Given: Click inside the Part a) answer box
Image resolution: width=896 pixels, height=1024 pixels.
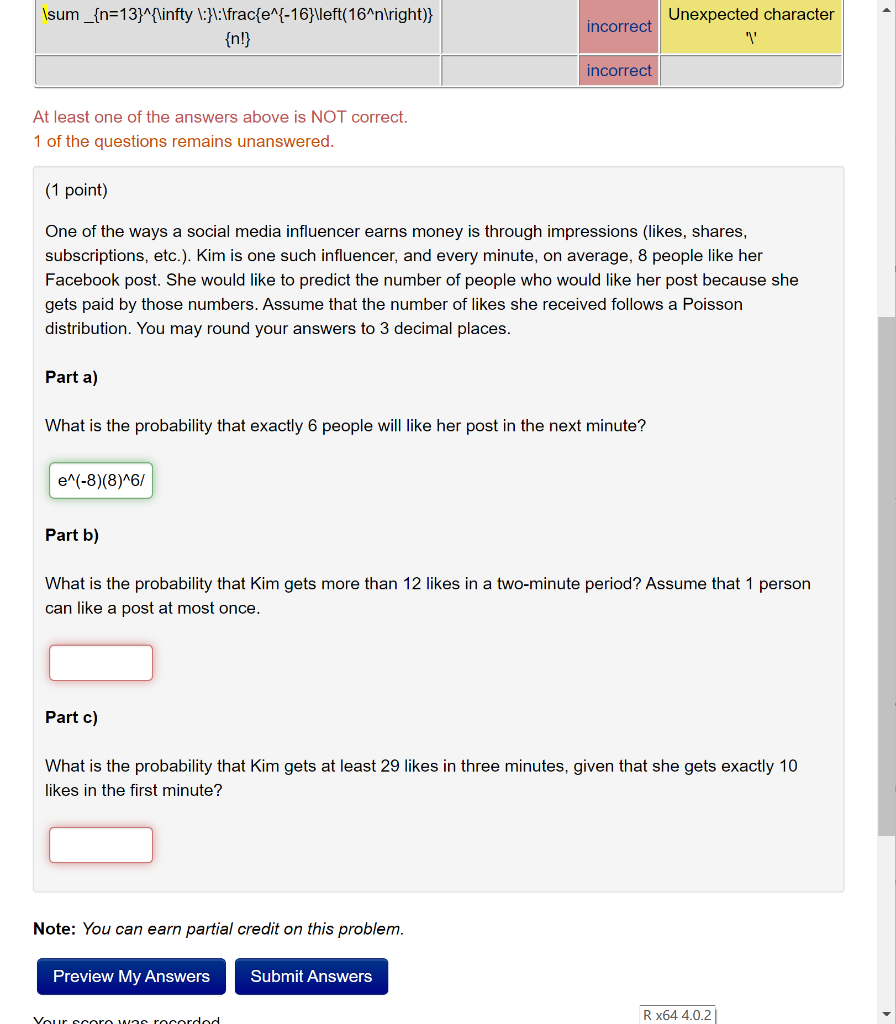Looking at the screenshot, I should pos(100,480).
